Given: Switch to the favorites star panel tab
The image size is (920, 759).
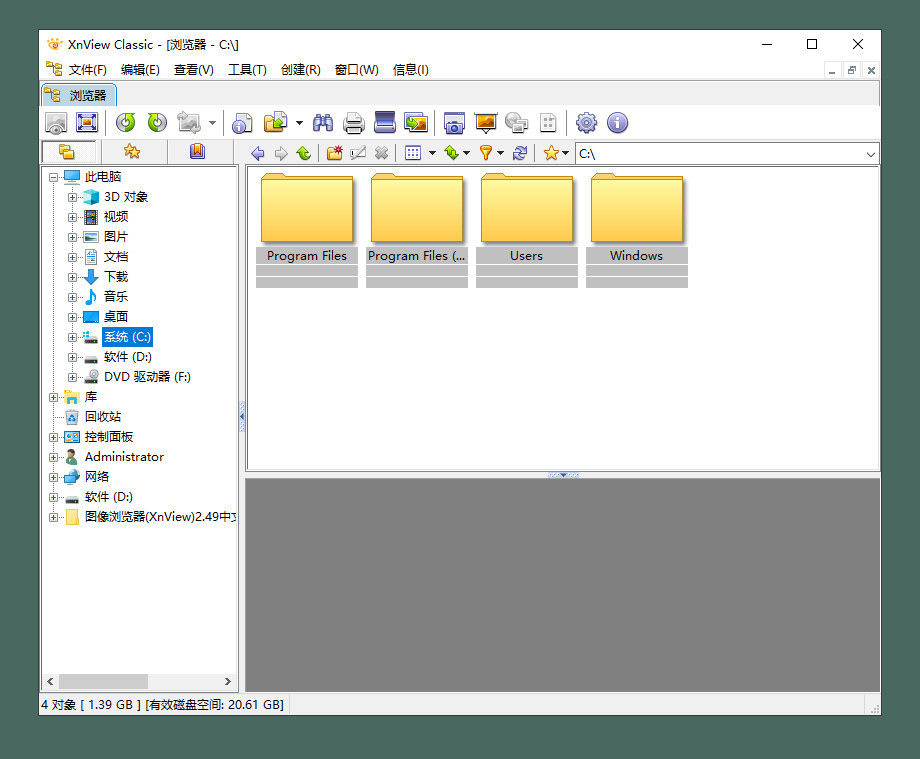Looking at the screenshot, I should click(131, 152).
